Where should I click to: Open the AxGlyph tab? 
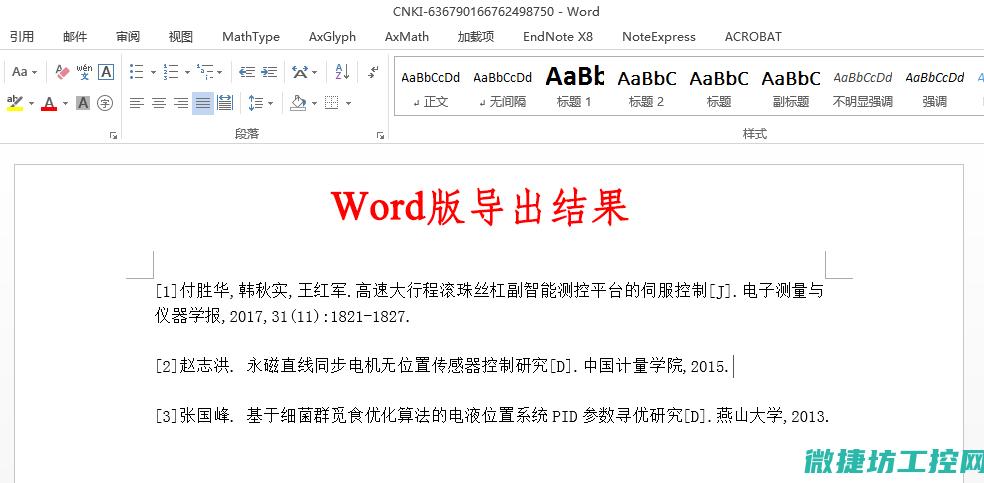click(333, 37)
